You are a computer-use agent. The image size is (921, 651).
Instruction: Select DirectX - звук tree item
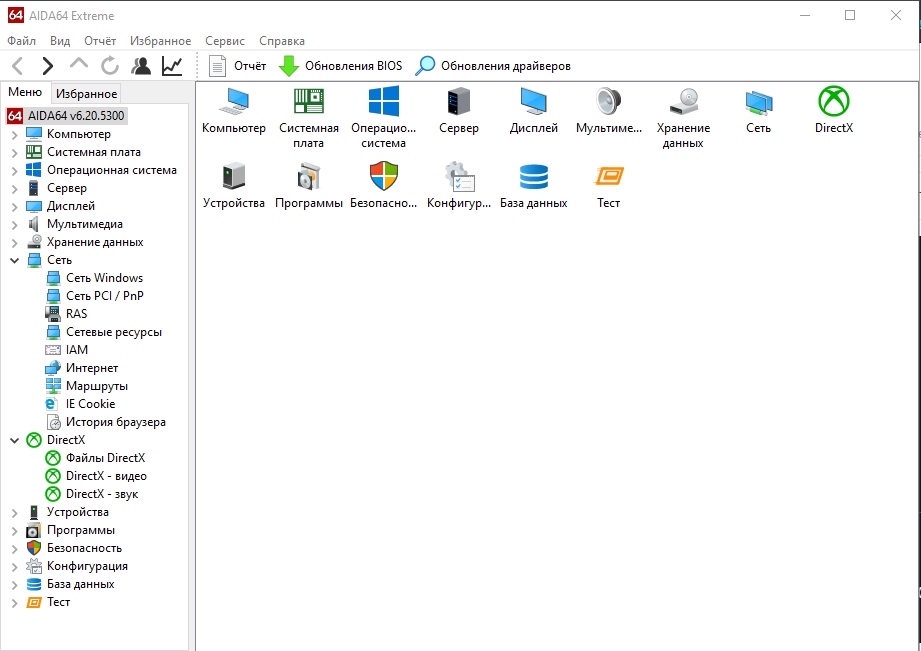92,494
